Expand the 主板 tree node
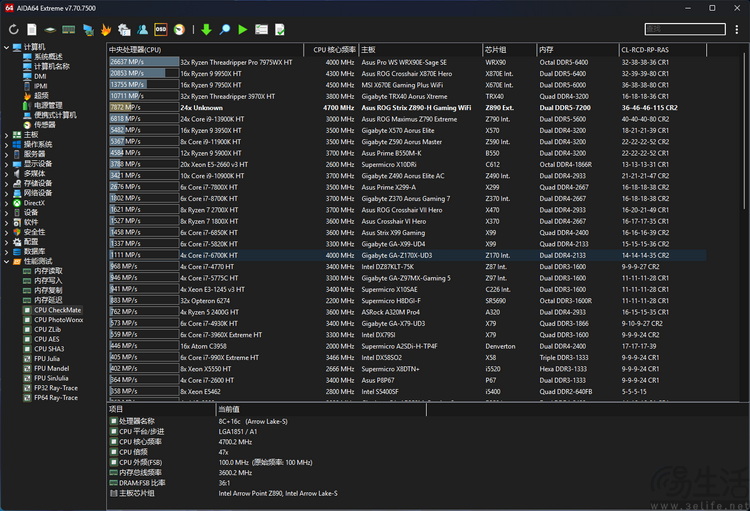This screenshot has height=511, width=750. click(x=6, y=135)
